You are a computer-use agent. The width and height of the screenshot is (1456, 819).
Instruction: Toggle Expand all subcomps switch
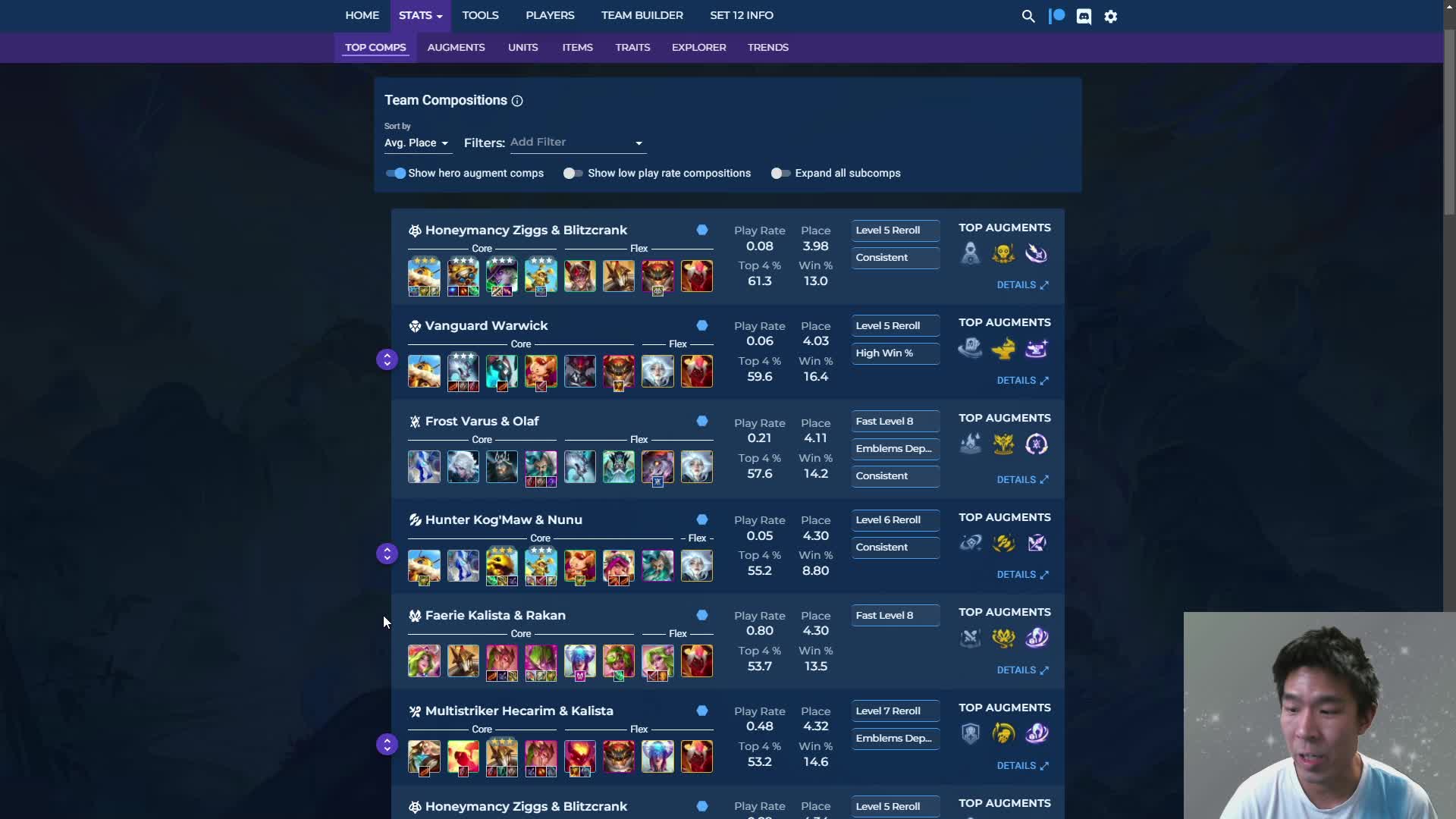coord(780,174)
